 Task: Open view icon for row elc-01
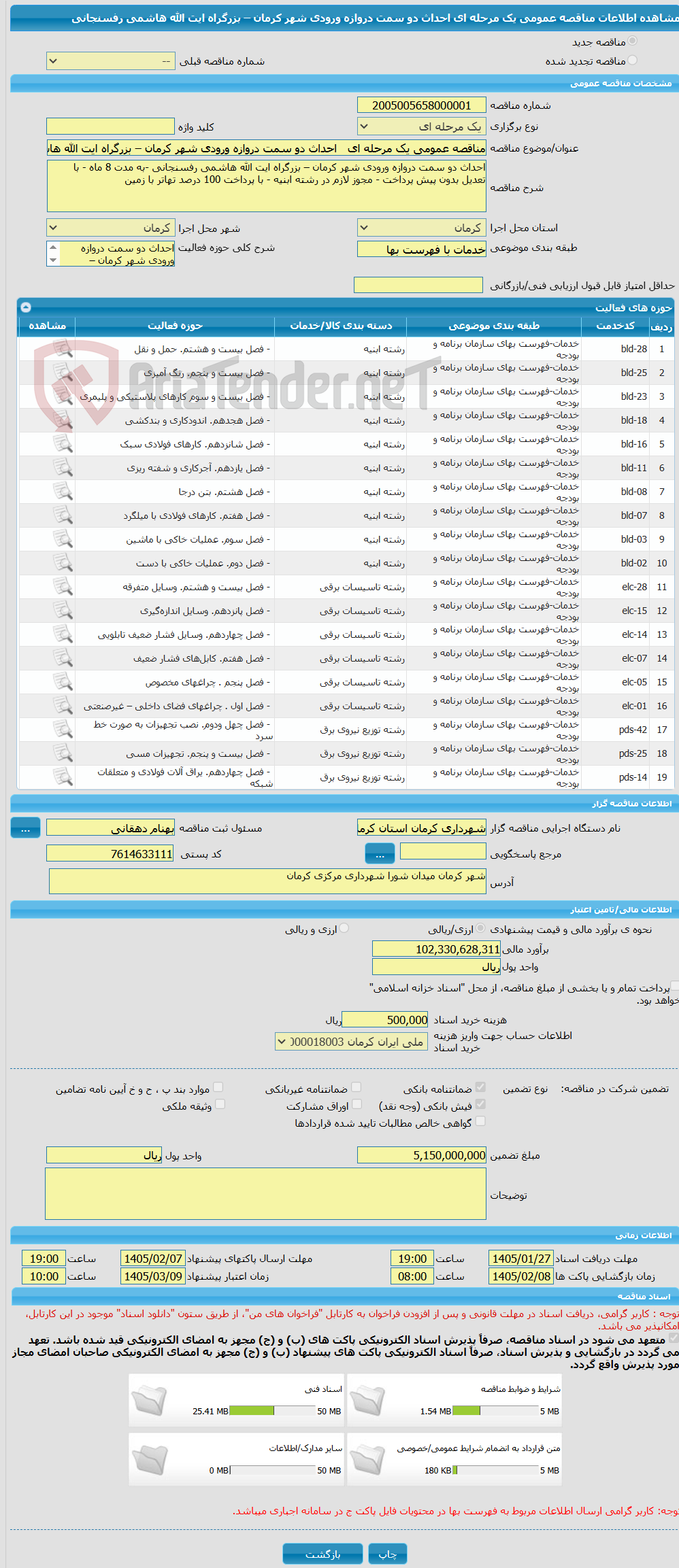(x=63, y=706)
